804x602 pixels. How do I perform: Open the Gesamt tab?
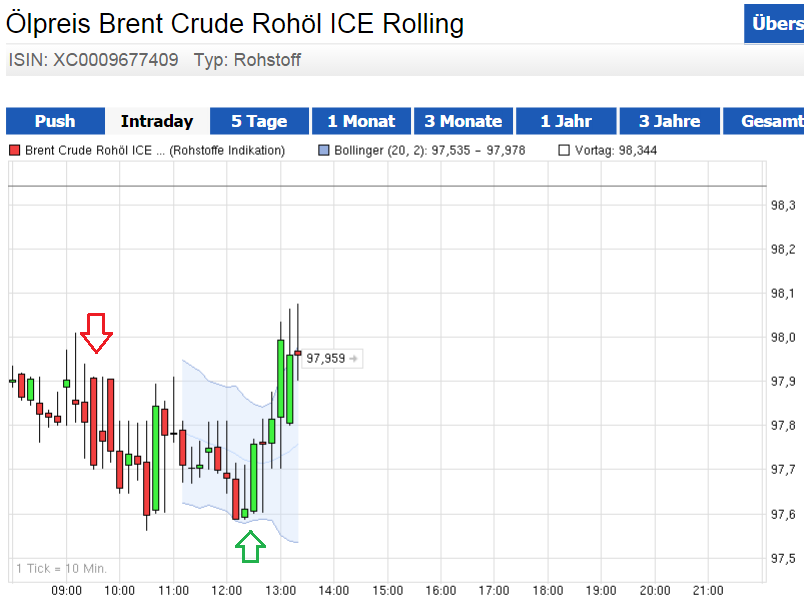pyautogui.click(x=768, y=121)
